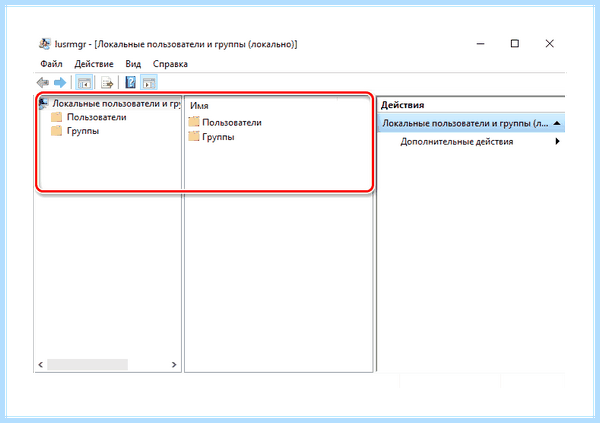
Task: Click the right scroll arrow in tree pane
Action: (x=174, y=364)
